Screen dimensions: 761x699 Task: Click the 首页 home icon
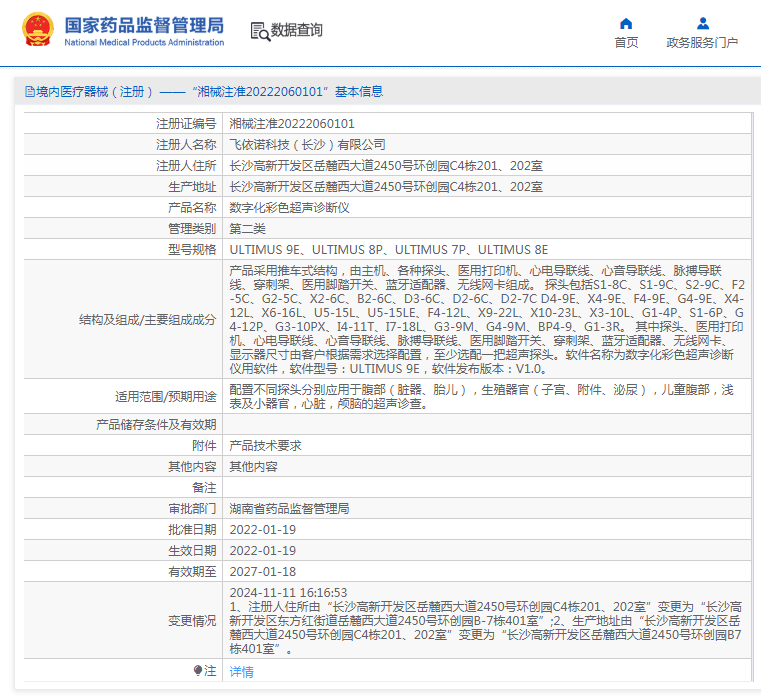pyautogui.click(x=626, y=23)
